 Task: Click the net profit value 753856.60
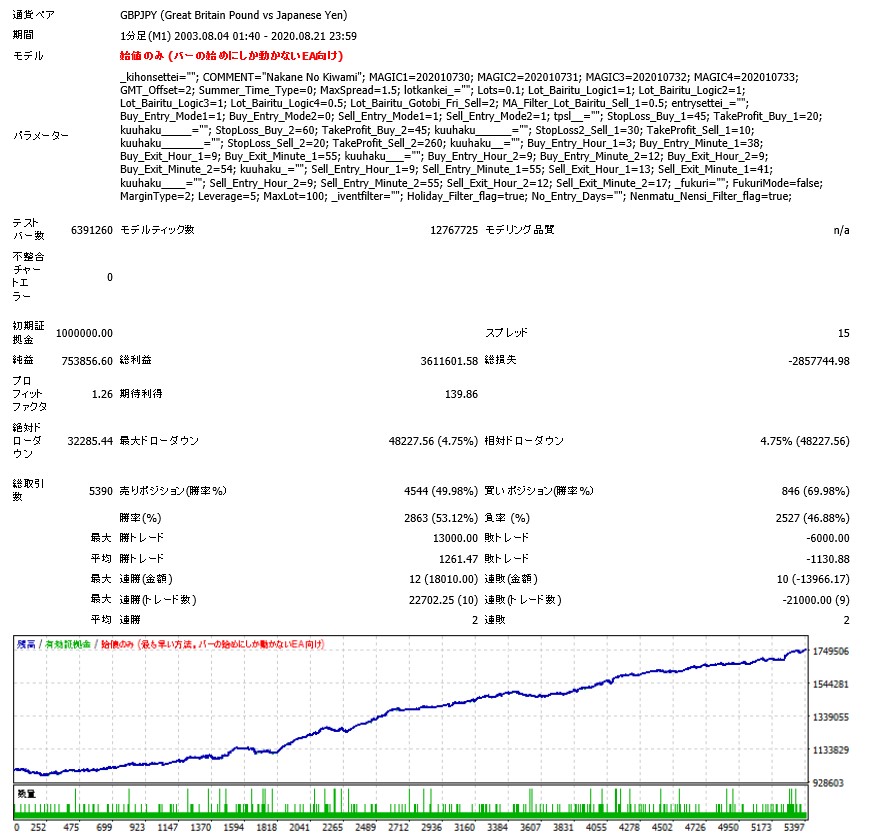(87, 361)
